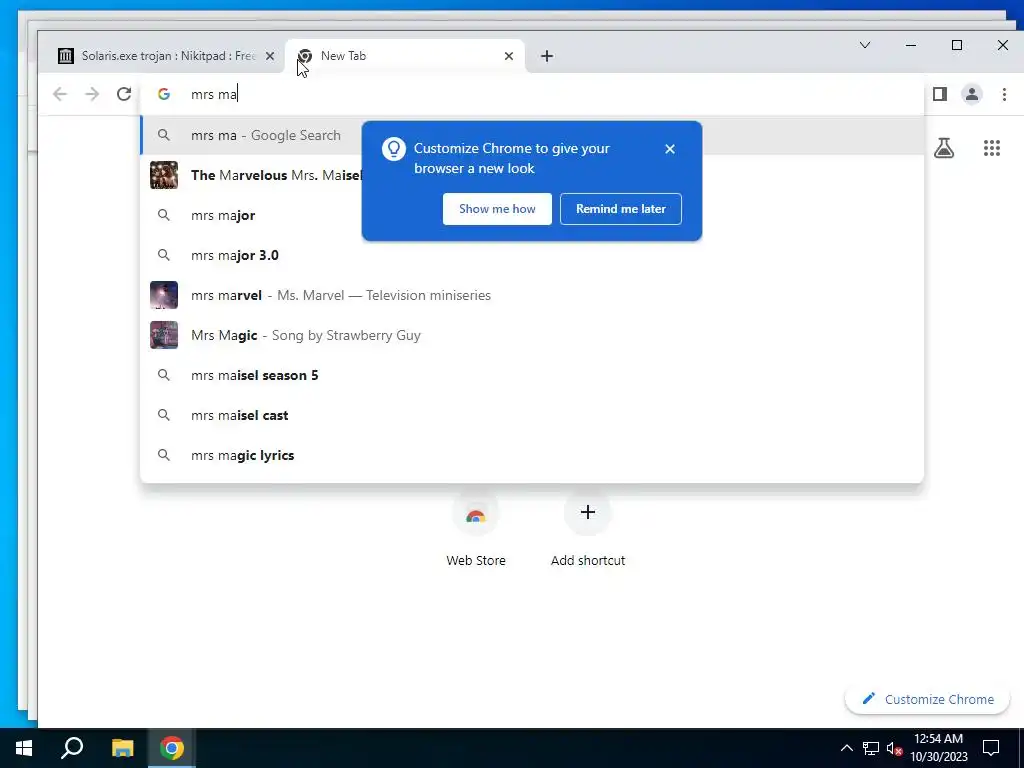Screen dimensions: 1024x768
Task: Choose 'mrs marvel' Television miniseries suggestion
Action: click(x=532, y=295)
